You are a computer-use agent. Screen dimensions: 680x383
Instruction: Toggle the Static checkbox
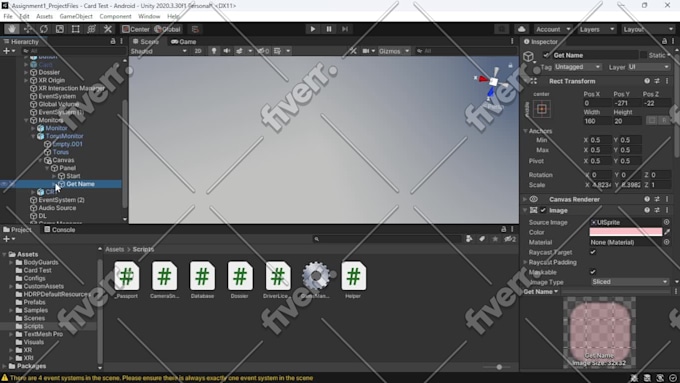tap(644, 55)
